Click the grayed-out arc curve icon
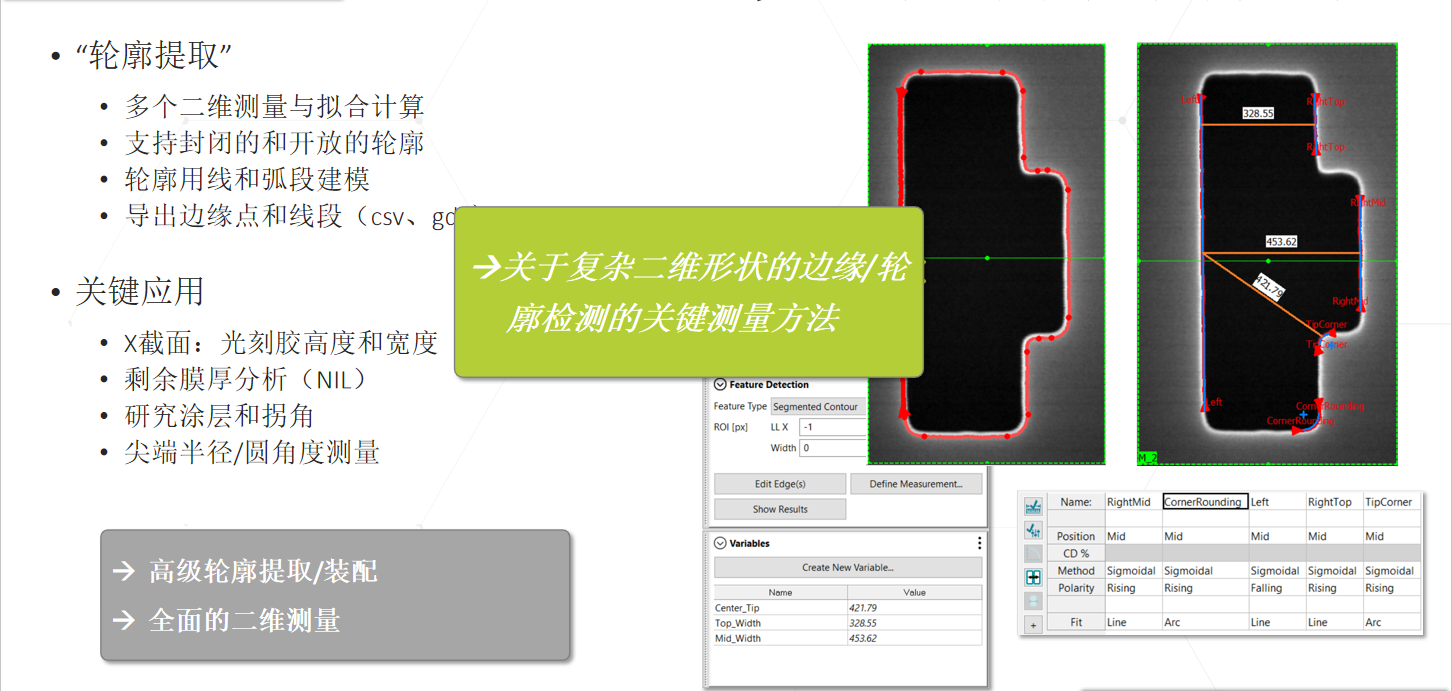This screenshot has width=1452, height=691. [1033, 554]
